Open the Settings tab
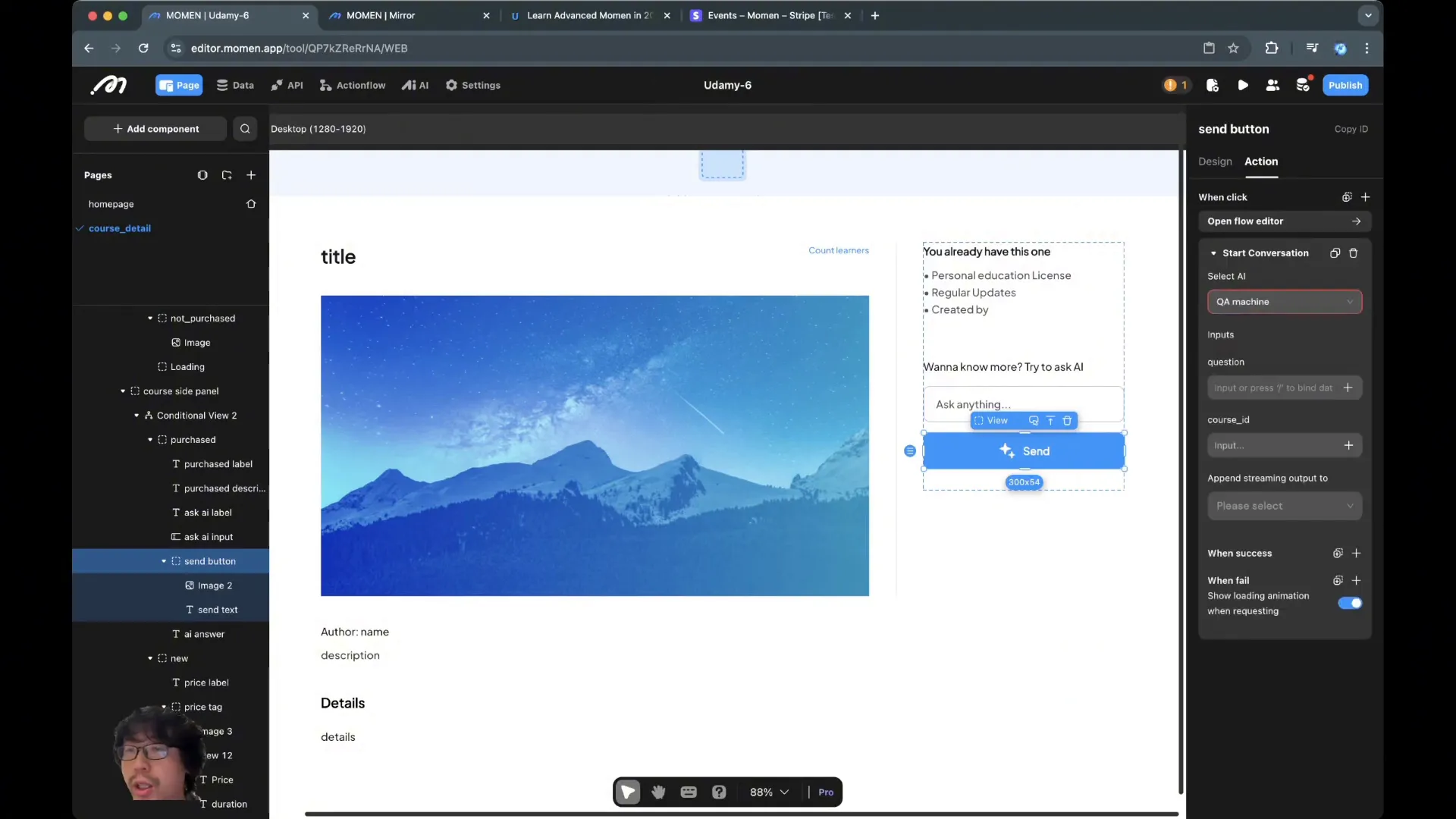The image size is (1456, 819). pos(472,85)
